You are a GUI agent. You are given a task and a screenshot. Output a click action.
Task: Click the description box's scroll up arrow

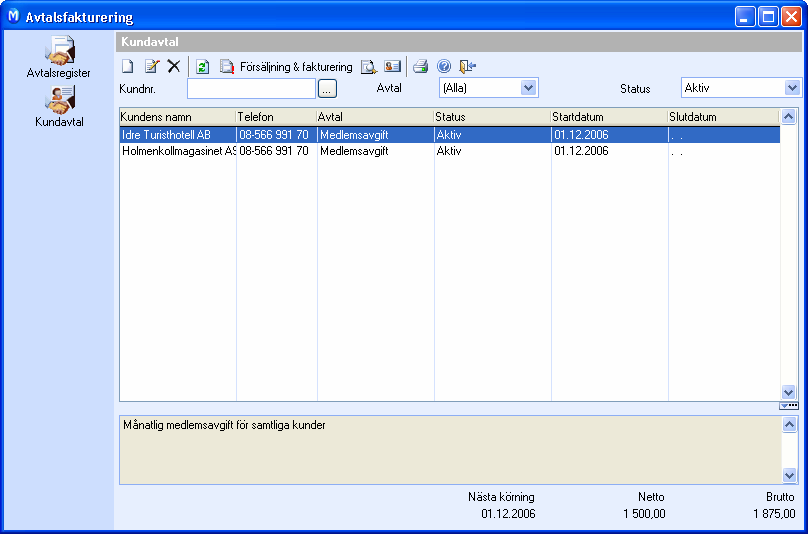(789, 425)
